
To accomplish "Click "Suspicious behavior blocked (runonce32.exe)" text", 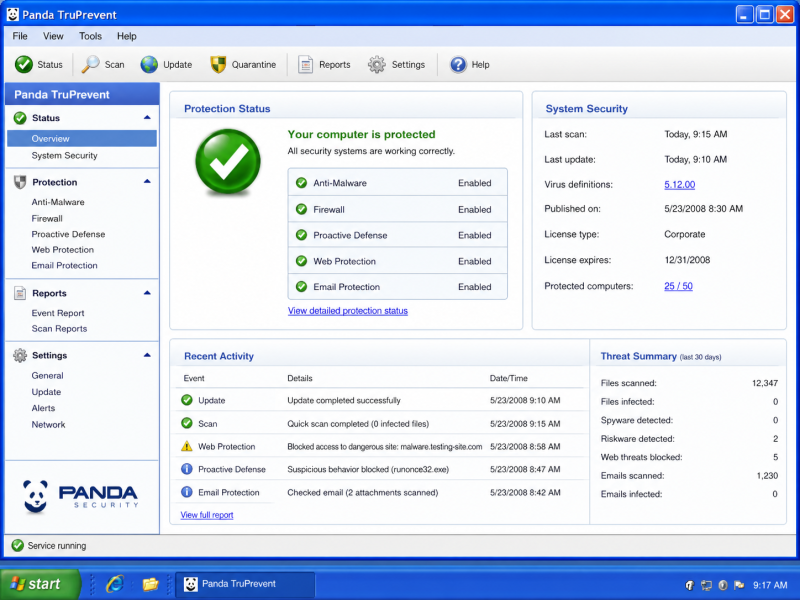I will coord(368,469).
